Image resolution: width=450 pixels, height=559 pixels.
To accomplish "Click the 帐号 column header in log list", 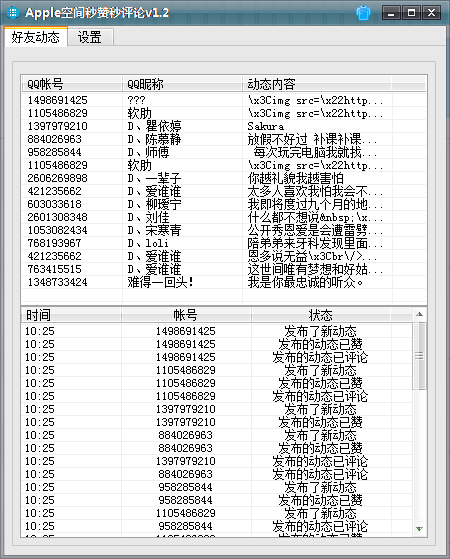I will point(186,315).
